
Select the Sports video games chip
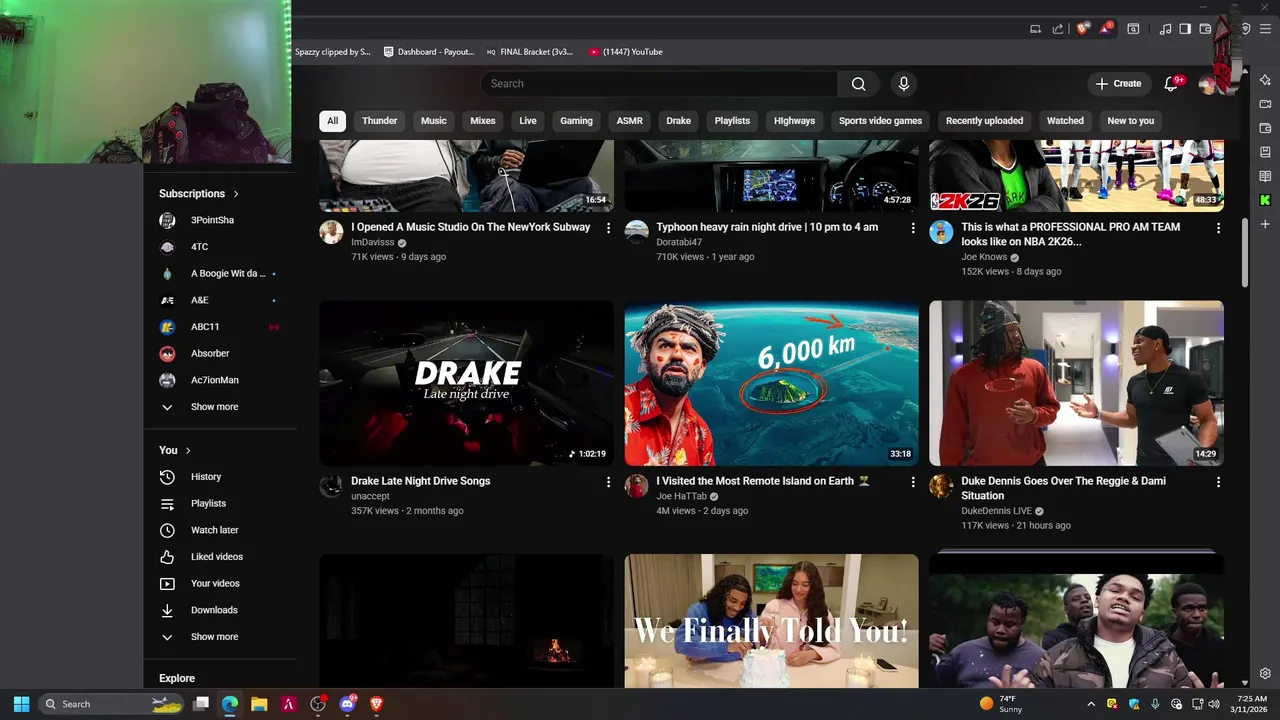(x=880, y=121)
